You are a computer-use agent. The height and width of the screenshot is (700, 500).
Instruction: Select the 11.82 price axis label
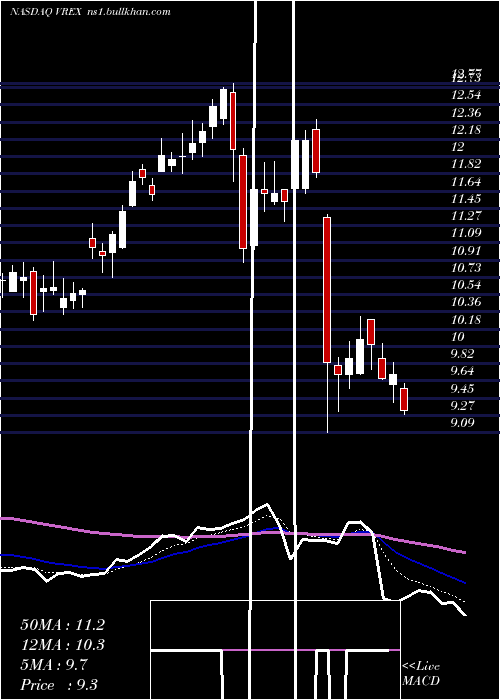tap(466, 164)
